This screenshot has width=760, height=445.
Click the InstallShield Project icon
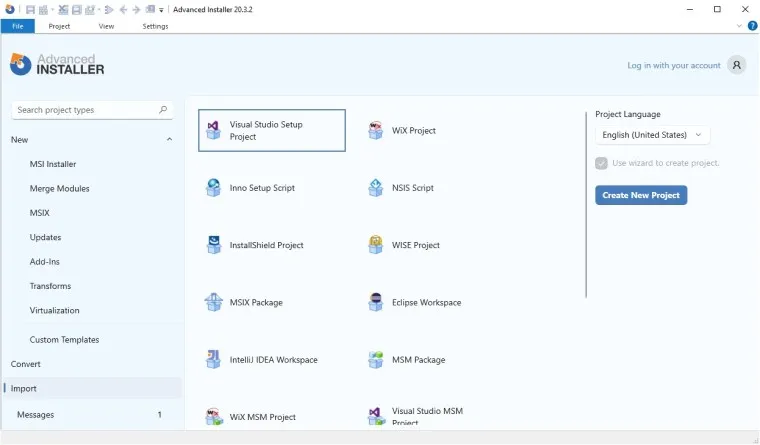[213, 245]
